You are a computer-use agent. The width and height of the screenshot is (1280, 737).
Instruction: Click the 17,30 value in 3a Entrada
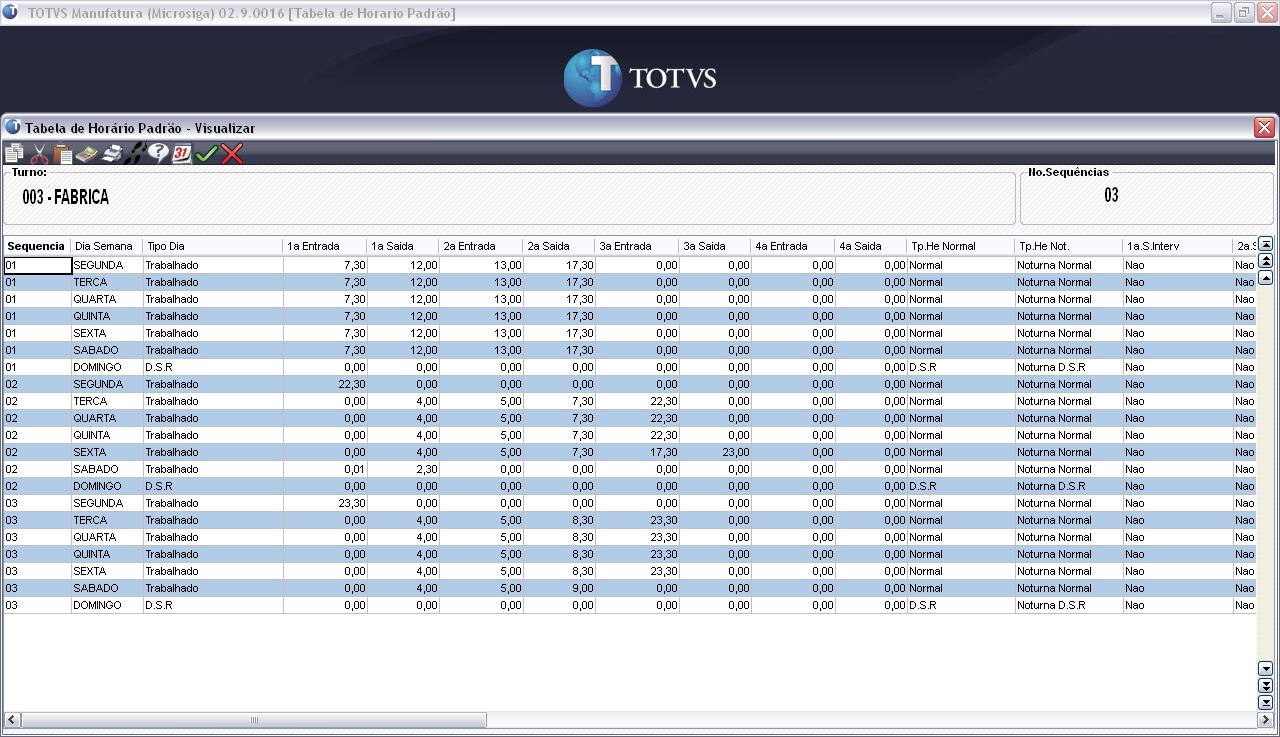pos(664,453)
